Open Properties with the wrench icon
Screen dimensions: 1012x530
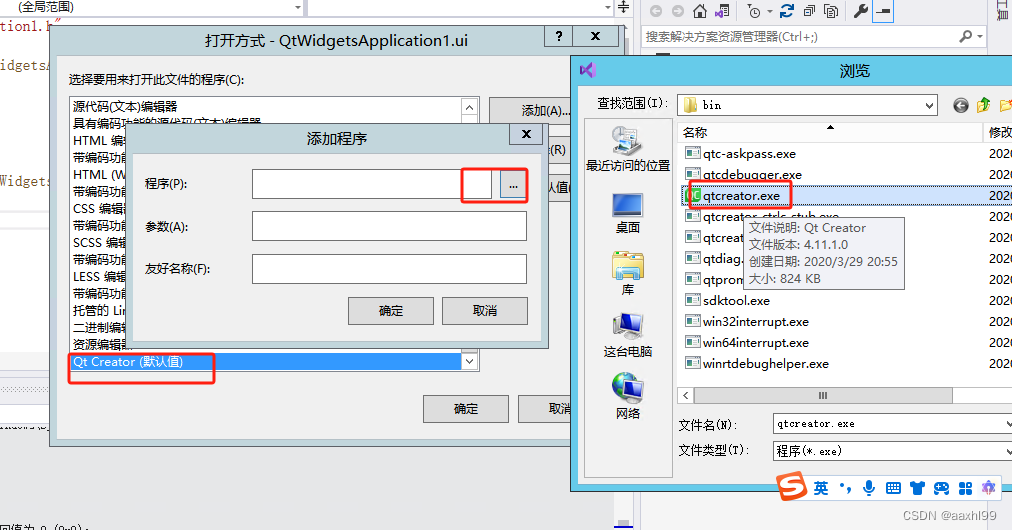tap(860, 11)
